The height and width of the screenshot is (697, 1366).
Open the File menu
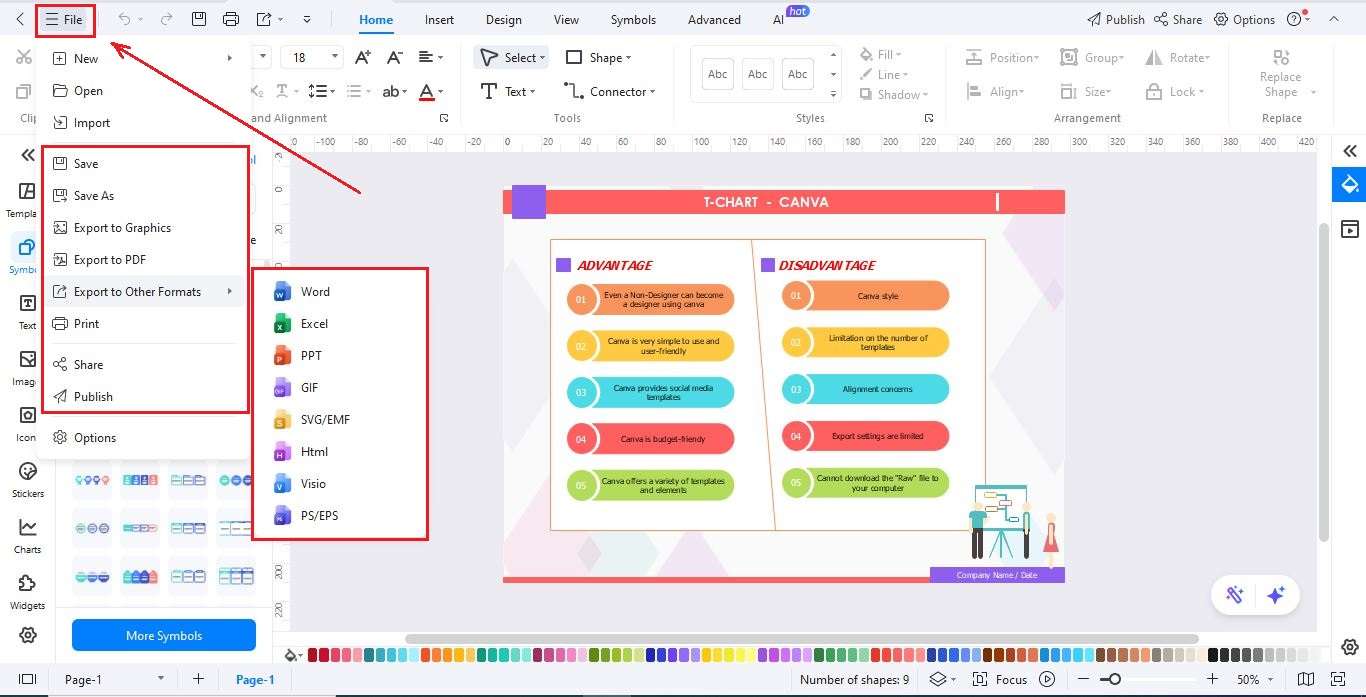coord(65,19)
